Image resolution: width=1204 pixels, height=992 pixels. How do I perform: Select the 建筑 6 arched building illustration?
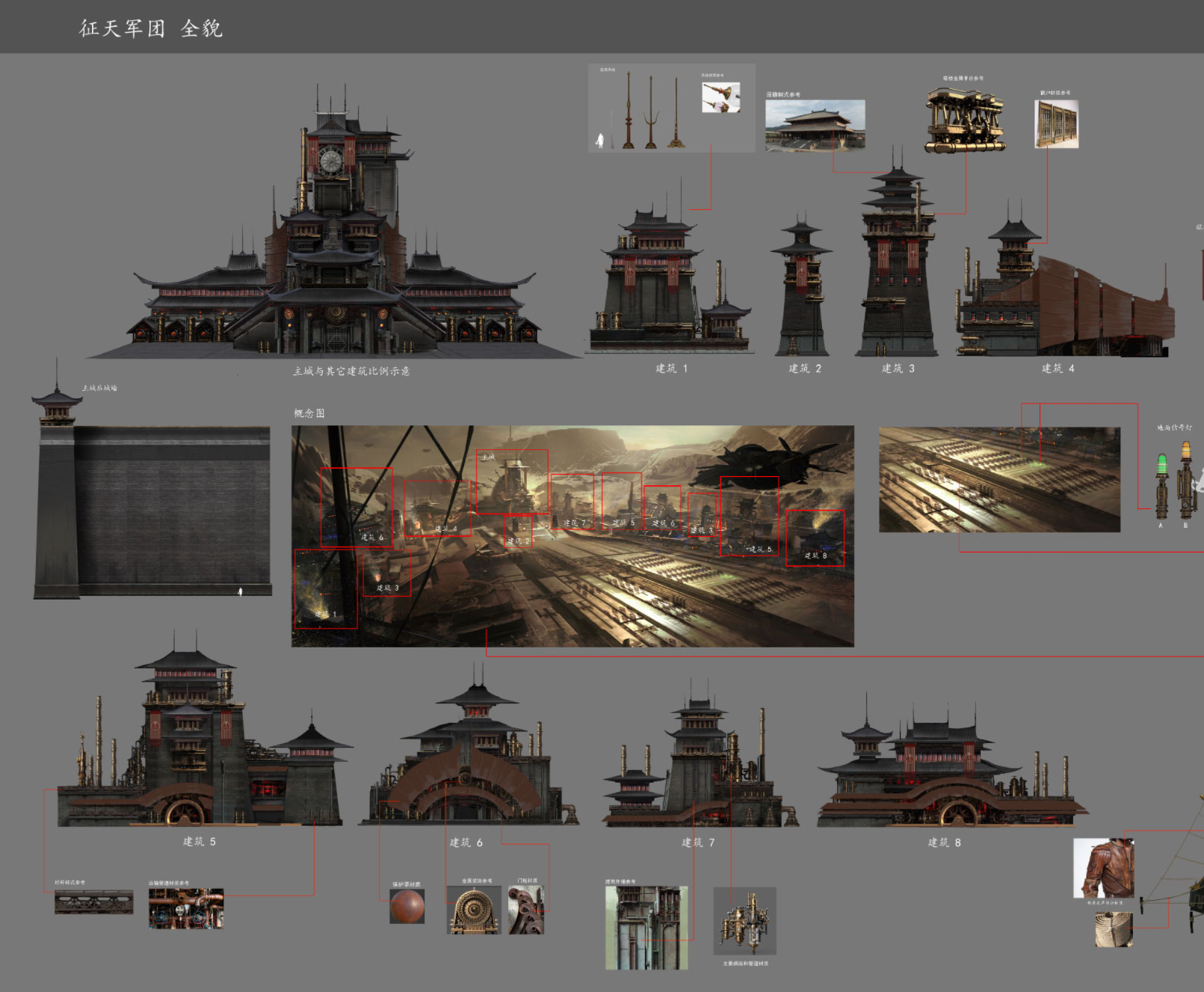(x=469, y=744)
